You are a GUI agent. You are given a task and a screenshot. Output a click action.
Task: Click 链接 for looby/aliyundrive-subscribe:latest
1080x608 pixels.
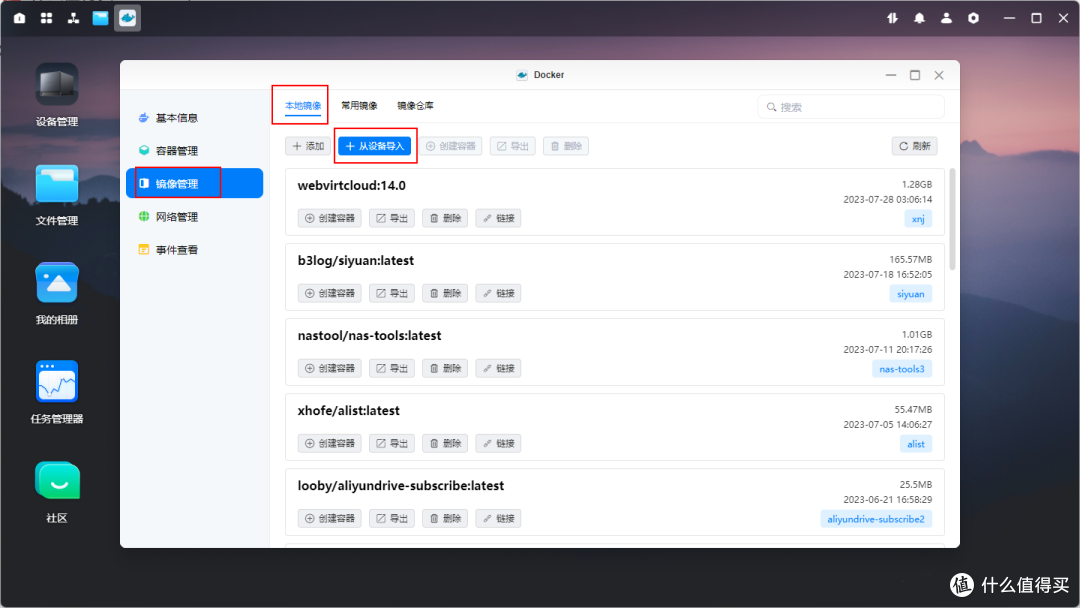[x=498, y=518]
